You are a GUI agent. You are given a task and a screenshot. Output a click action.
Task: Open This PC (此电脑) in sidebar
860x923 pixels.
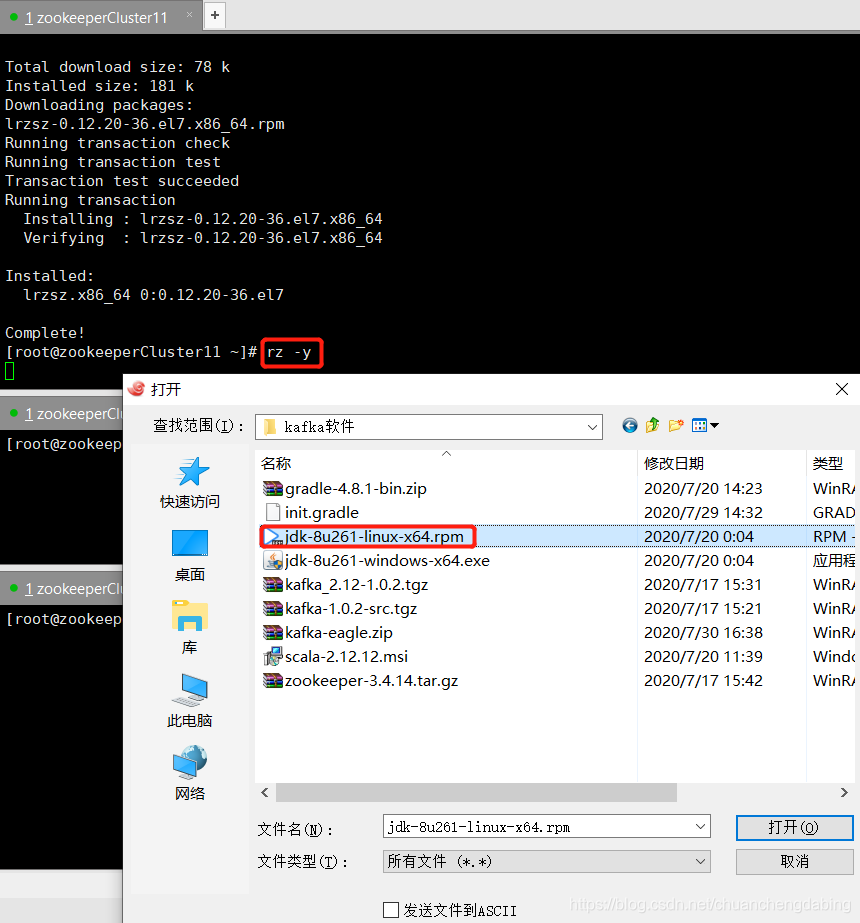(190, 700)
